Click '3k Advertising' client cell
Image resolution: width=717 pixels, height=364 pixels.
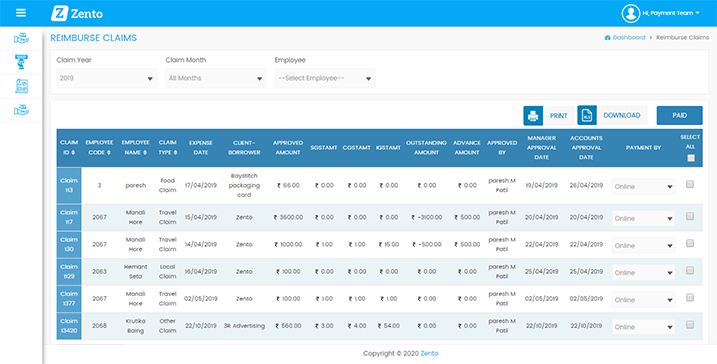[x=244, y=326]
